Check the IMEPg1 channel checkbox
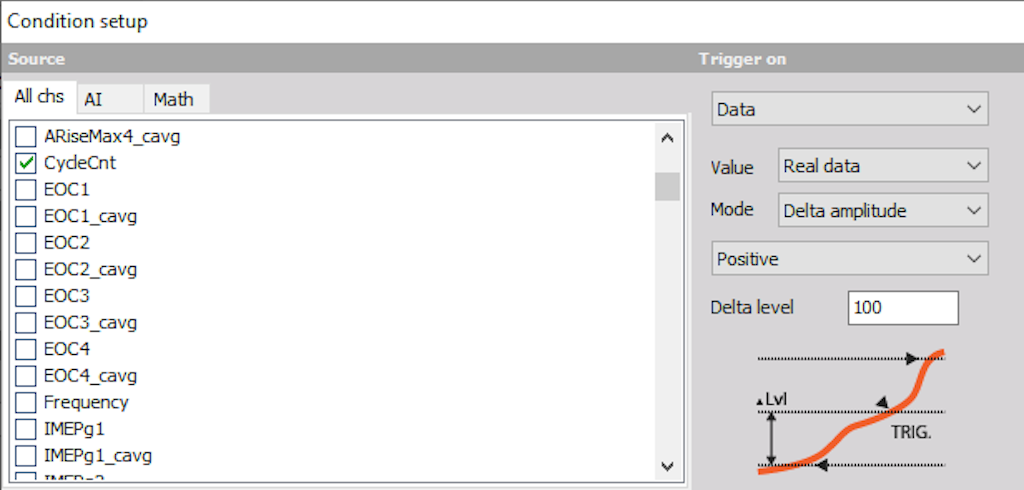The width and height of the screenshot is (1024, 490). tap(25, 429)
